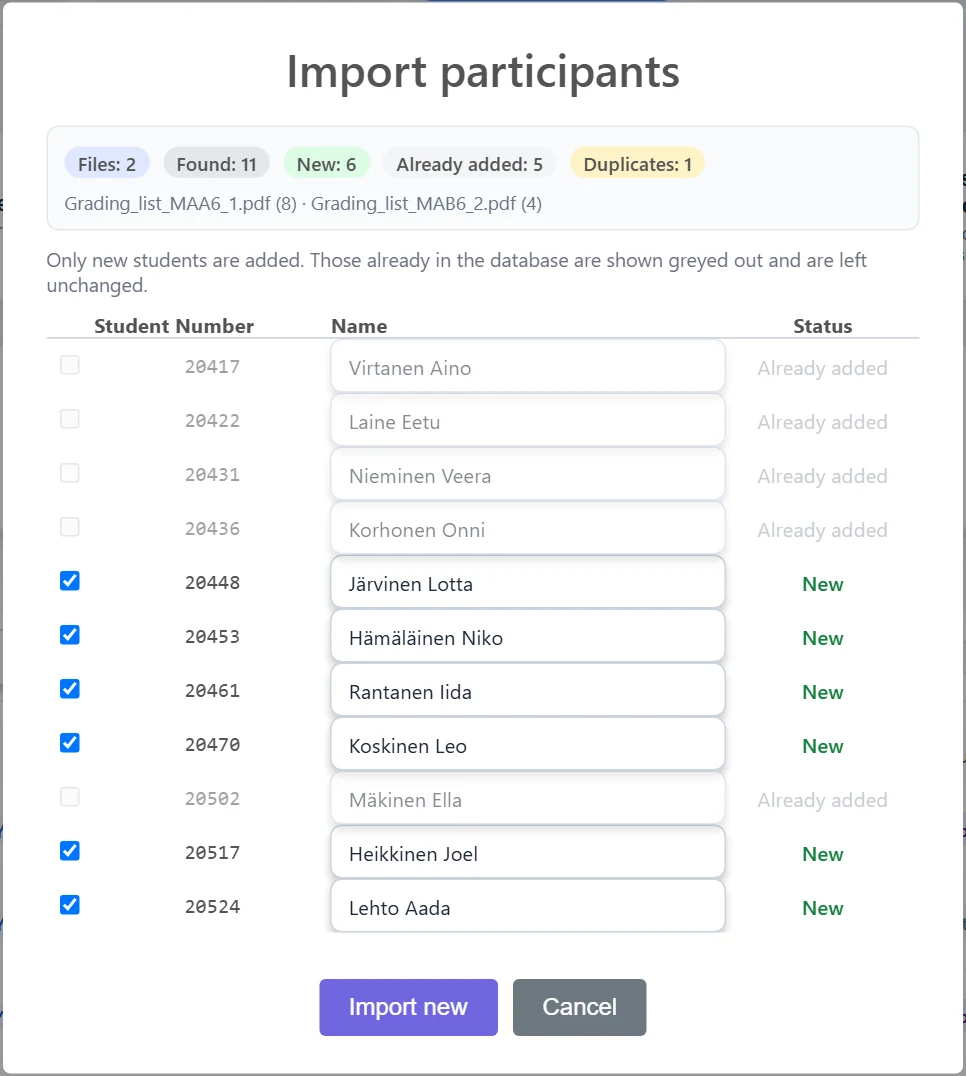Click the Student Number column header
Screen dimensions: 966x1076
pyautogui.click(x=174, y=326)
